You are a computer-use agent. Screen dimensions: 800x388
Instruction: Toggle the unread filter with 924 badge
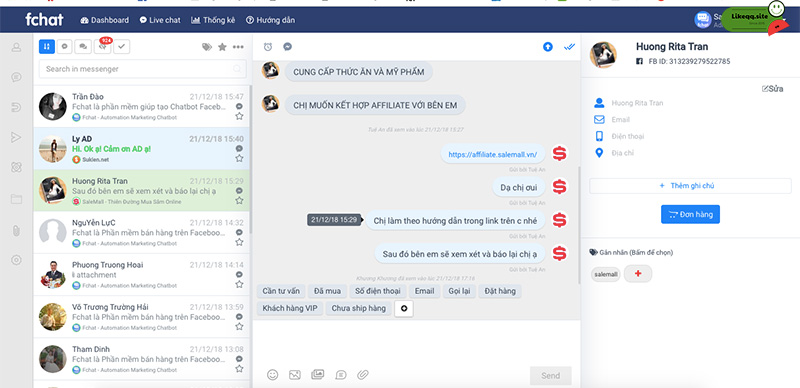coord(103,46)
